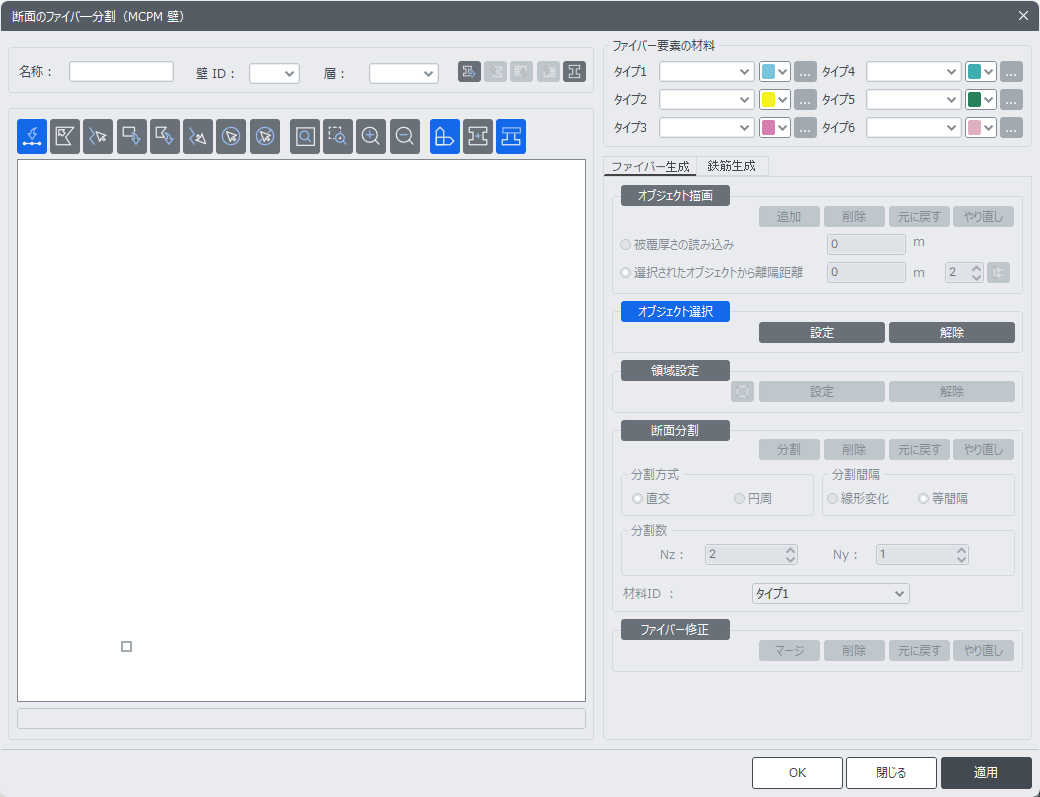Click 解除 under オブジェクト選択

point(952,333)
